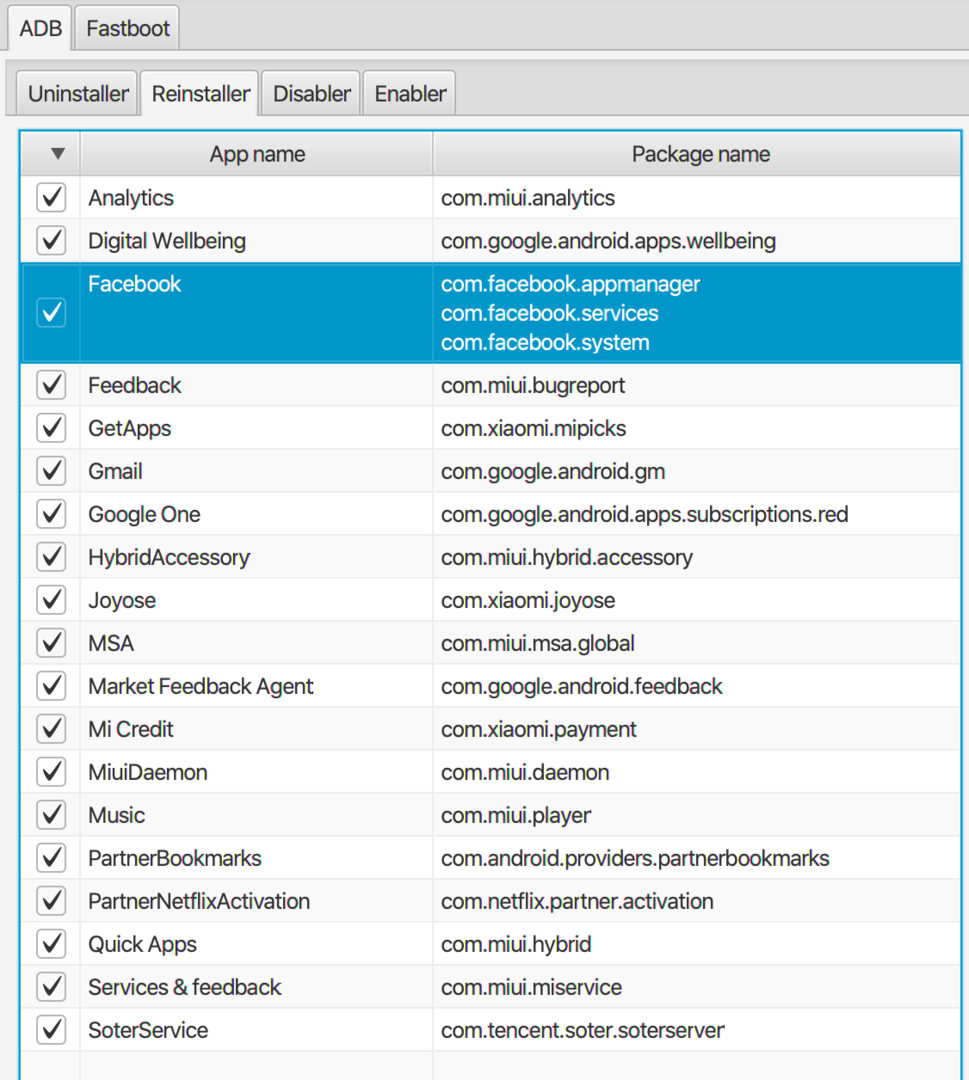Uncheck the PartnerNetflixActivation checkbox
This screenshot has height=1080, width=969.
pyautogui.click(x=51, y=901)
